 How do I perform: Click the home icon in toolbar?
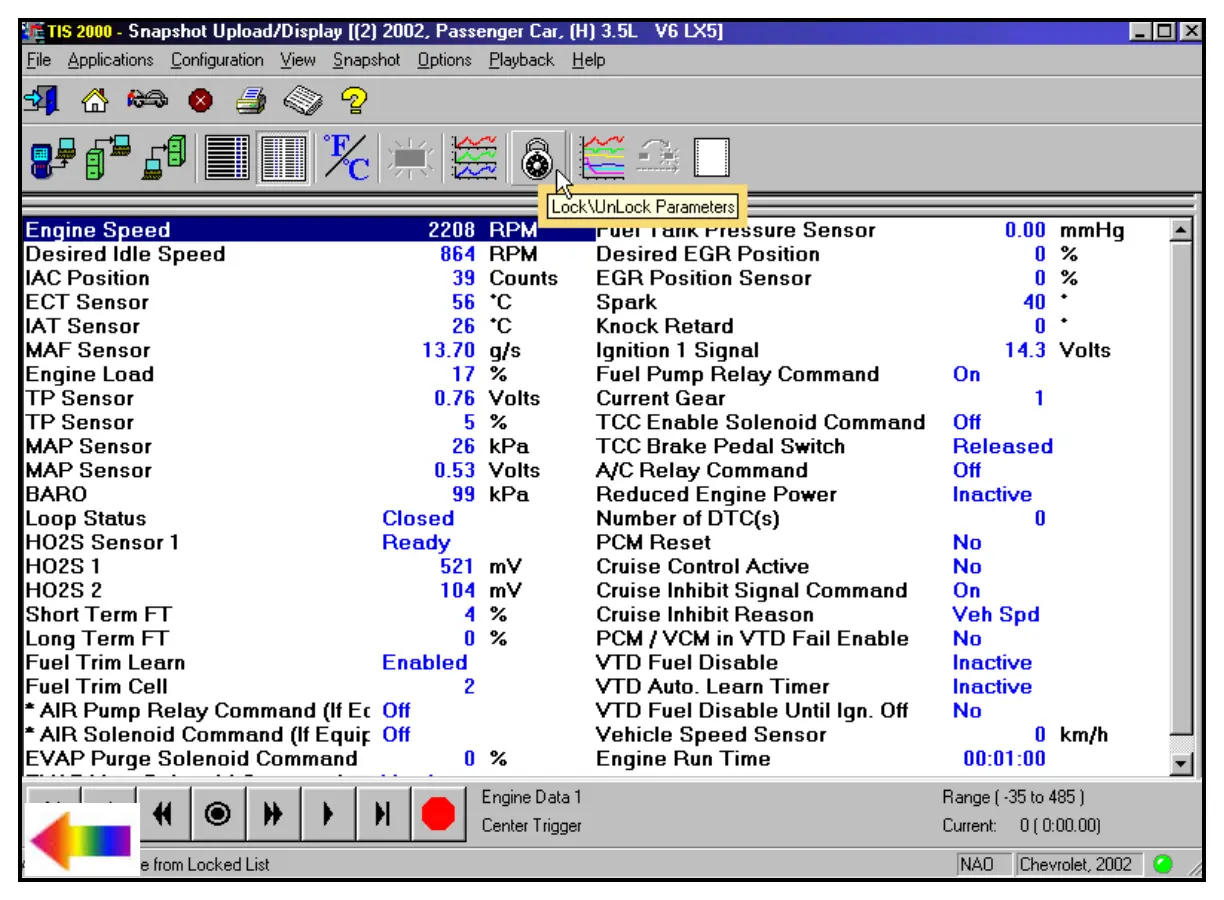[x=93, y=100]
